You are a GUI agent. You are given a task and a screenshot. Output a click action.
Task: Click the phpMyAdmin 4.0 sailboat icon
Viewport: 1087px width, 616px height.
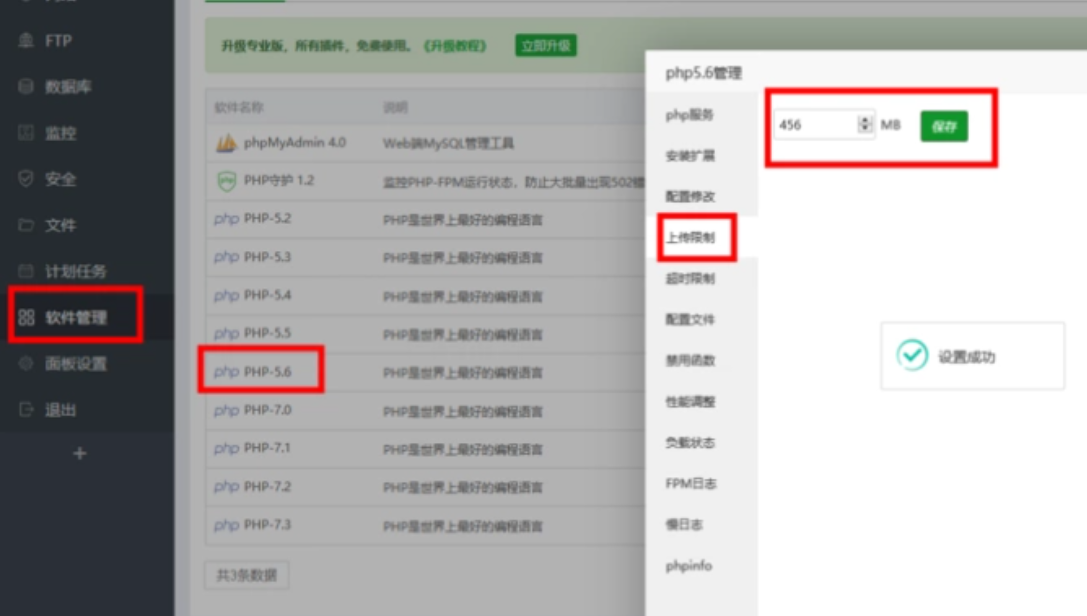tap(227, 143)
